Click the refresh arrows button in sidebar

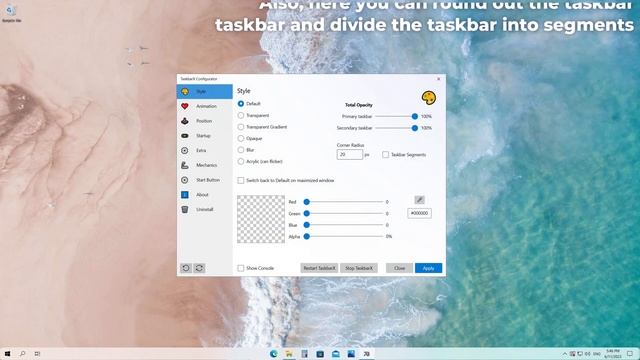(x=199, y=268)
